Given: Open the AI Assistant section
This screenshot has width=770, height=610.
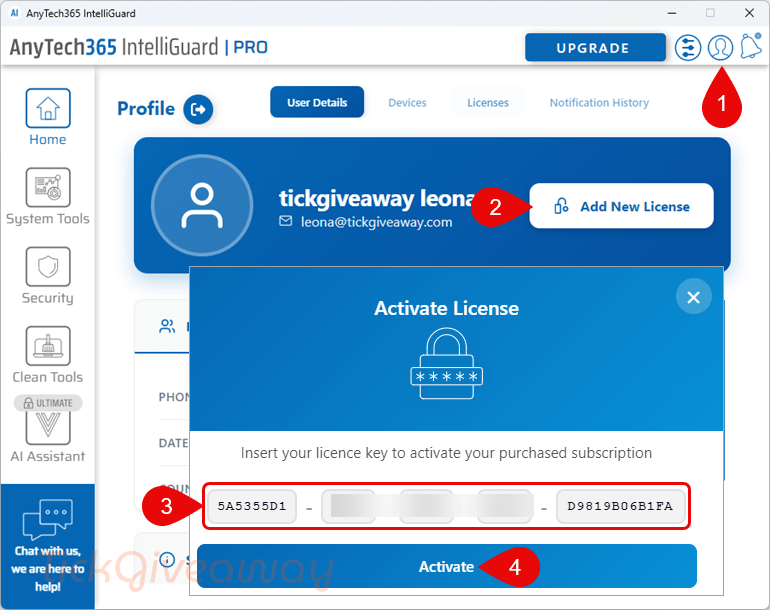Looking at the screenshot, I should tap(48, 437).
